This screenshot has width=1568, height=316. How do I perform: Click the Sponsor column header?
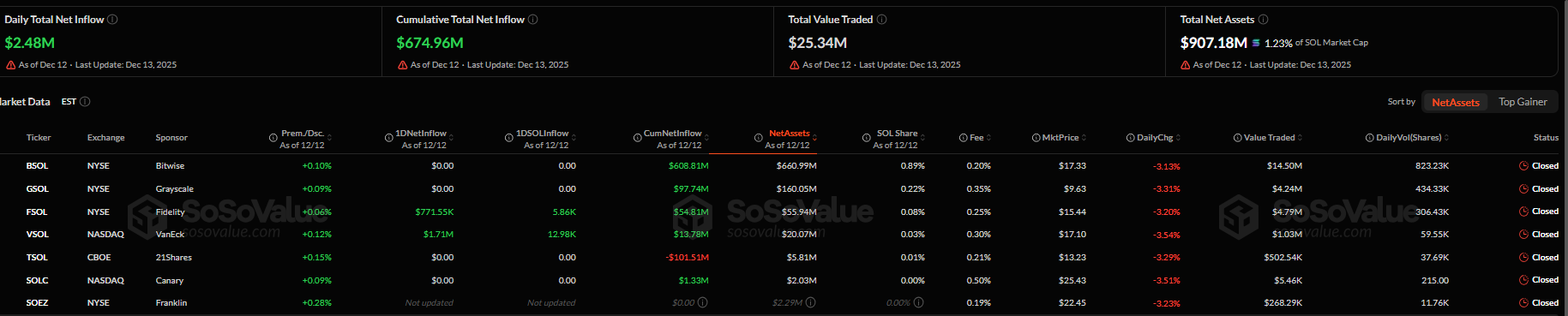pyautogui.click(x=171, y=138)
